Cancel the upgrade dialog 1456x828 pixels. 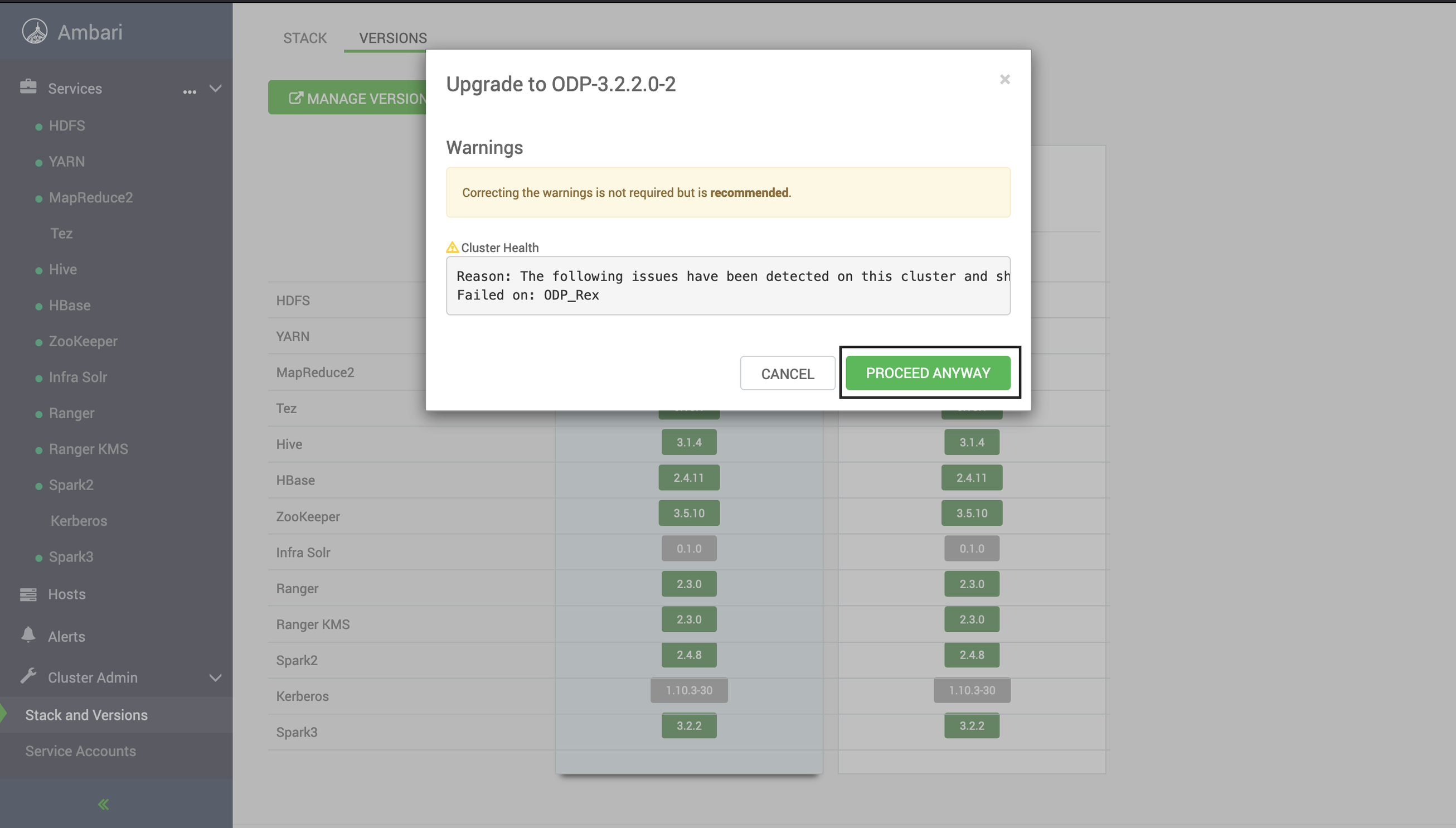pyautogui.click(x=788, y=373)
